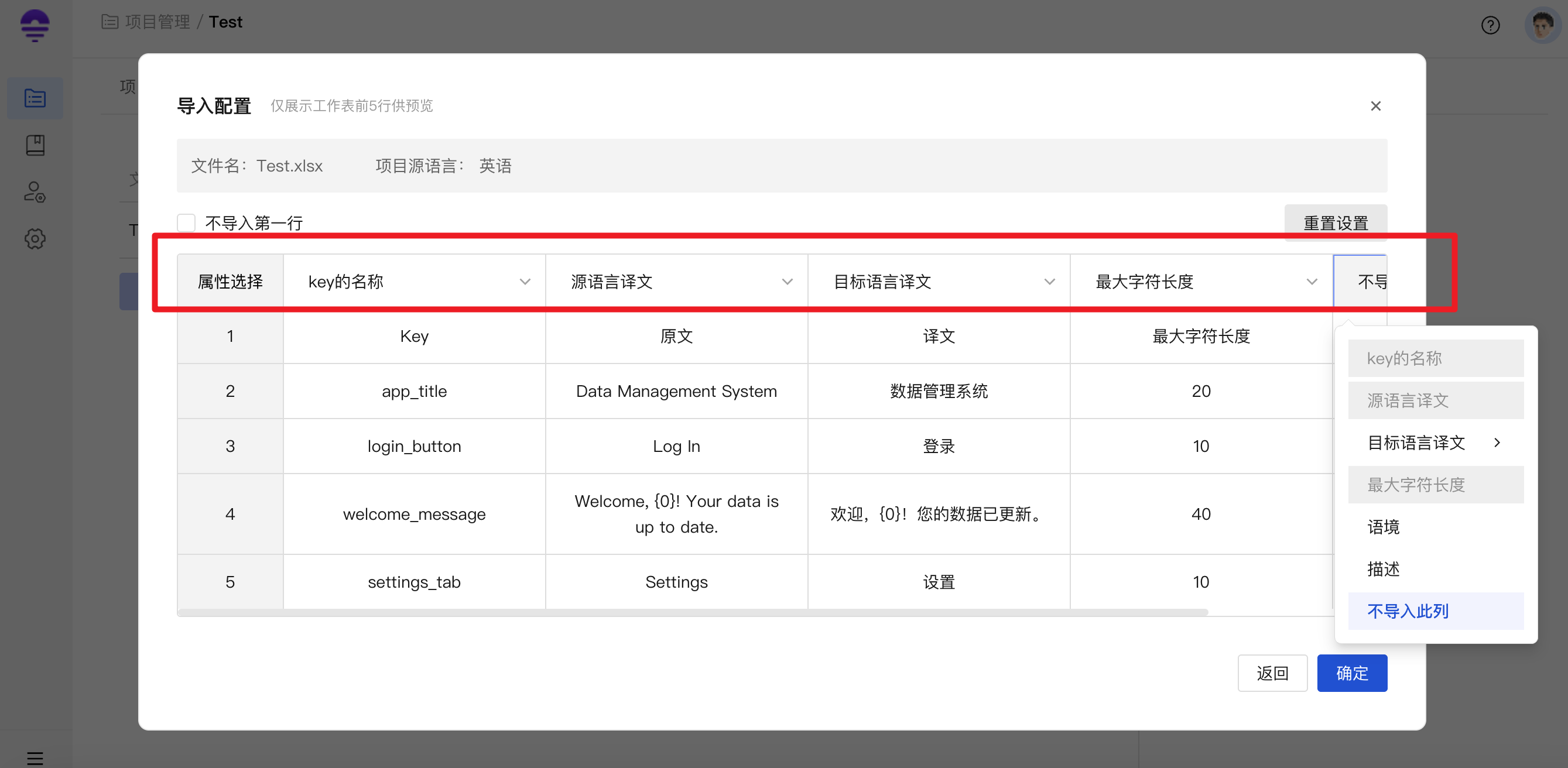
Task: Open the settings gear sidebar icon
Action: [35, 239]
